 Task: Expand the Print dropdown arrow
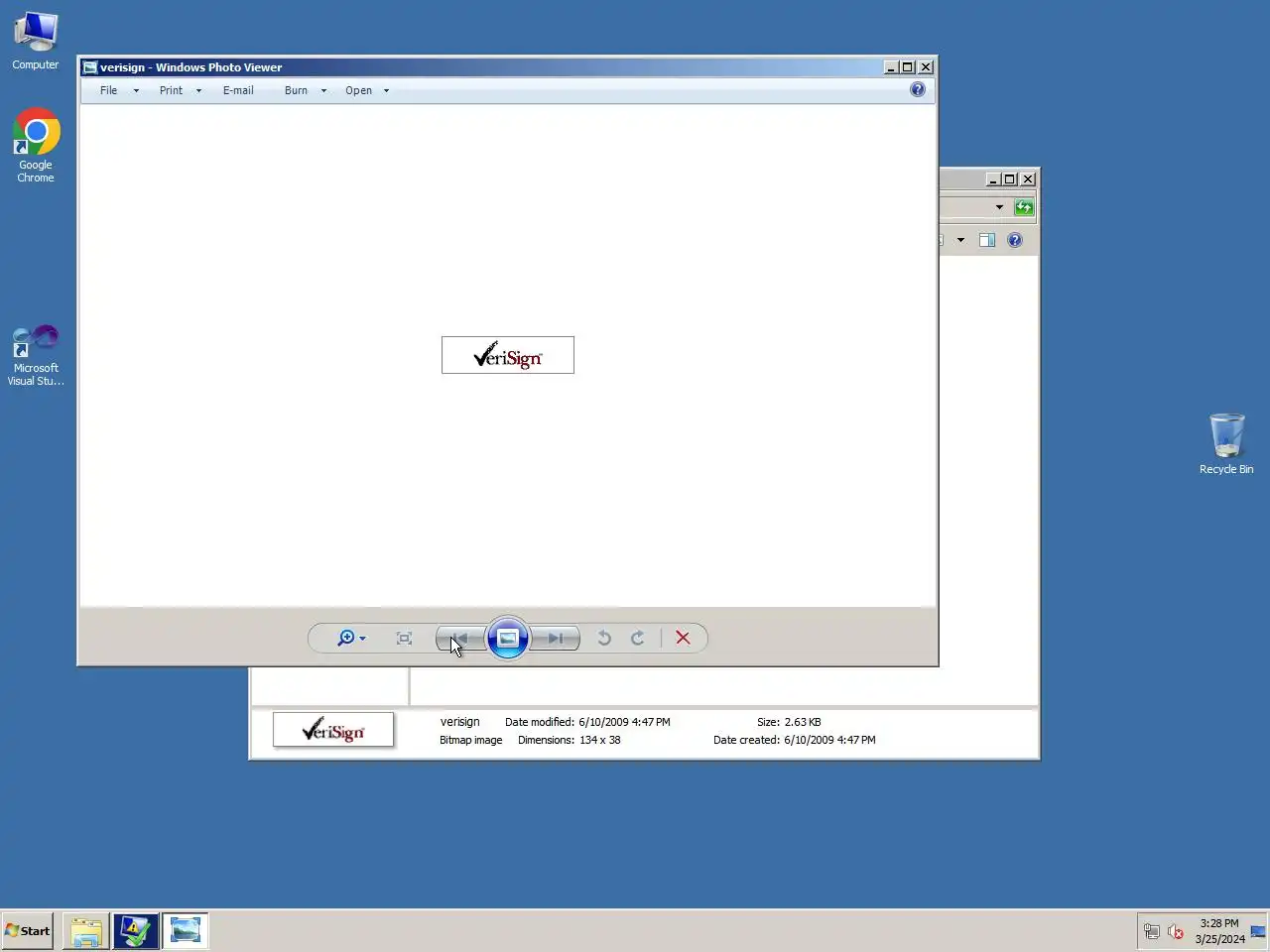(x=198, y=90)
